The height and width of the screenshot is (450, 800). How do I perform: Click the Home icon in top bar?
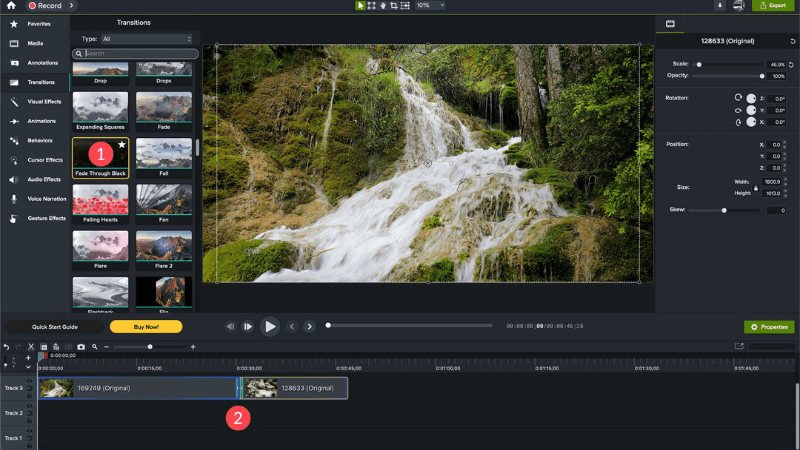coord(11,6)
